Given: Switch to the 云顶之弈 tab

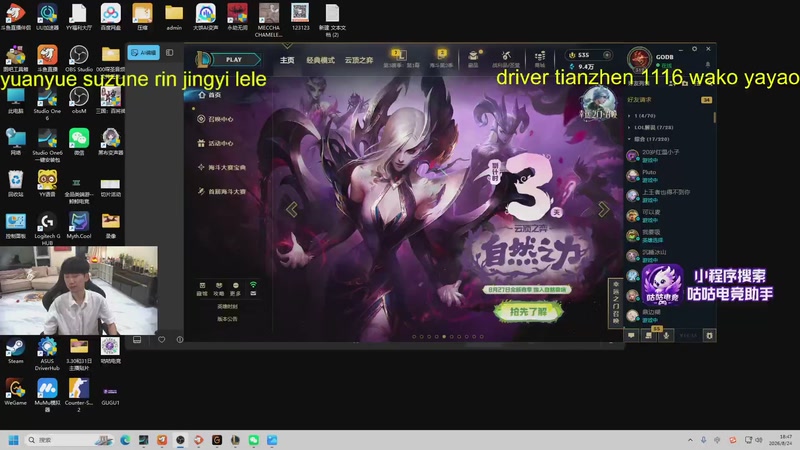Looking at the screenshot, I should click(x=359, y=60).
